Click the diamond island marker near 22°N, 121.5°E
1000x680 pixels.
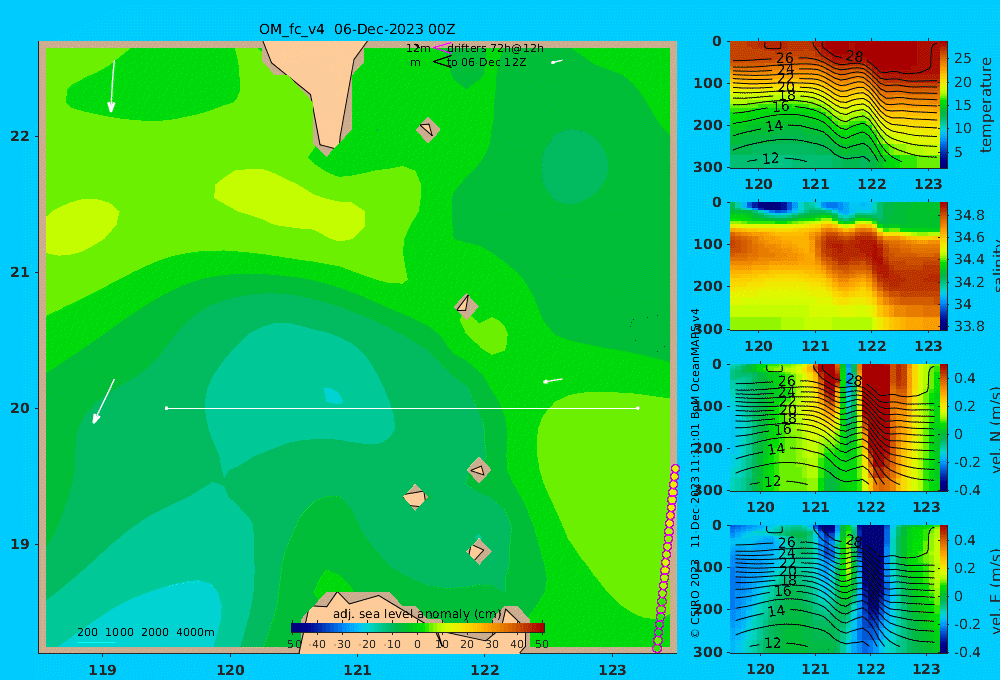pos(427,129)
